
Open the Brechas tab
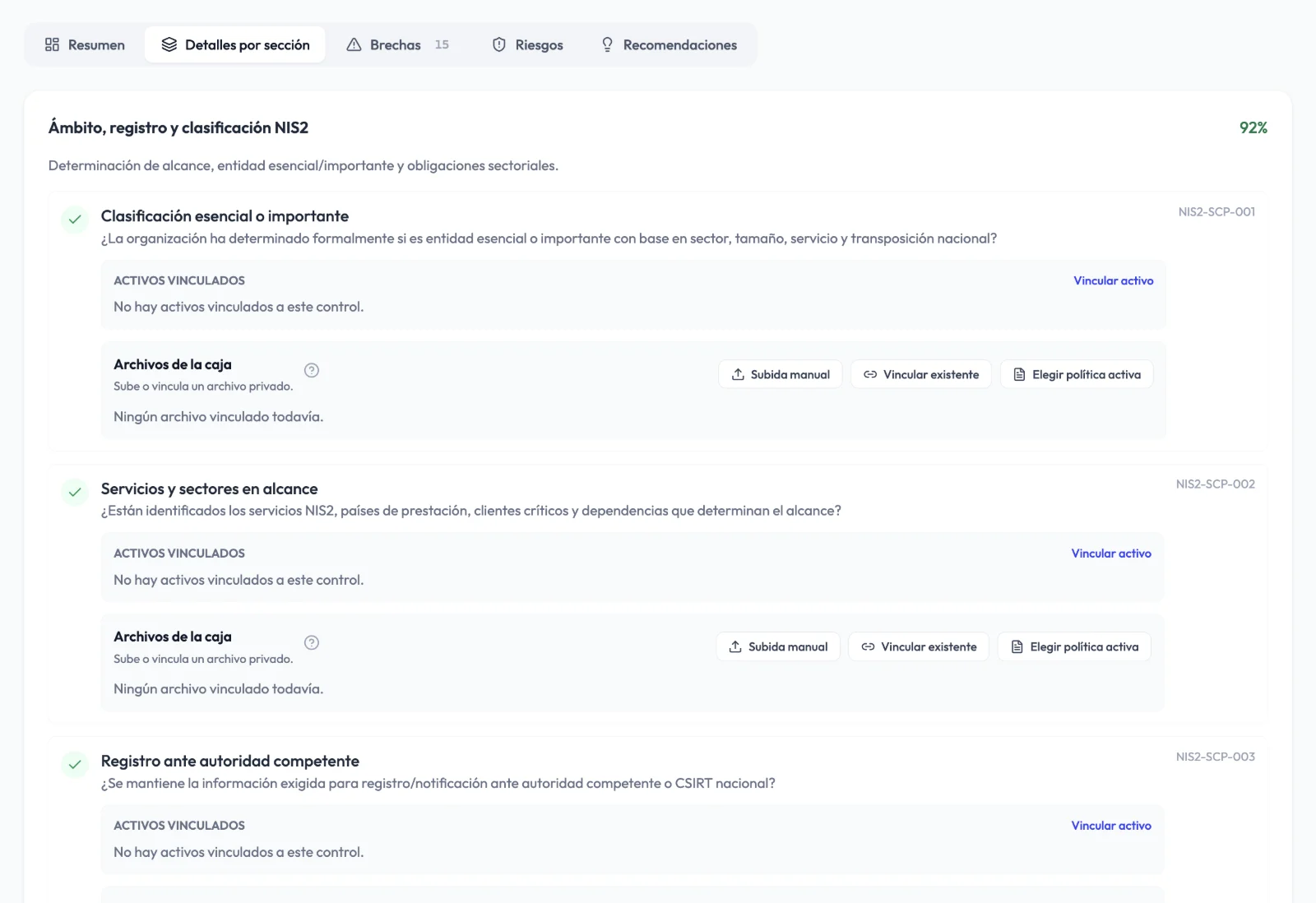point(398,44)
